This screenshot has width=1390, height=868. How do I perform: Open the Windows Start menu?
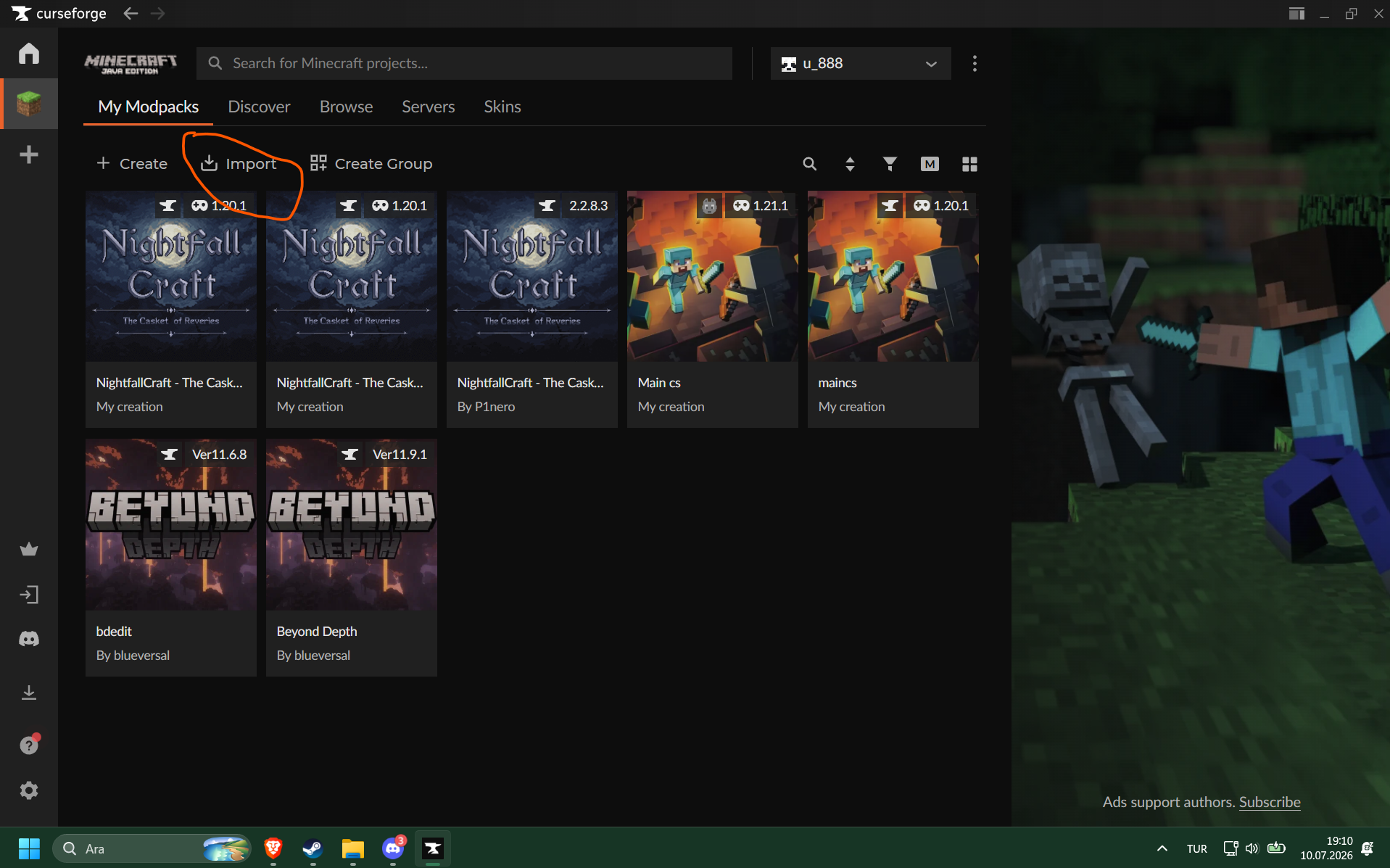pyautogui.click(x=29, y=848)
